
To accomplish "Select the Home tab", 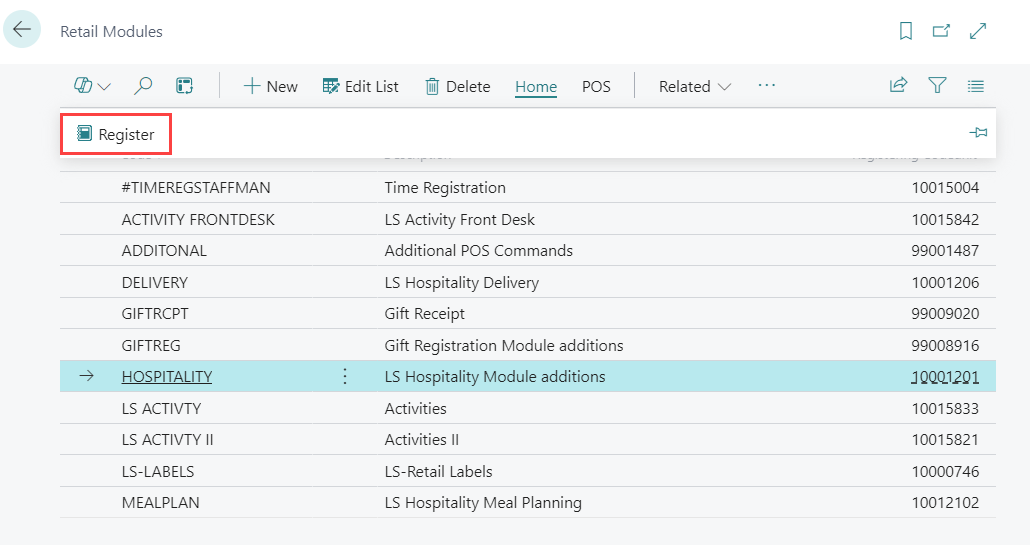I will [536, 86].
